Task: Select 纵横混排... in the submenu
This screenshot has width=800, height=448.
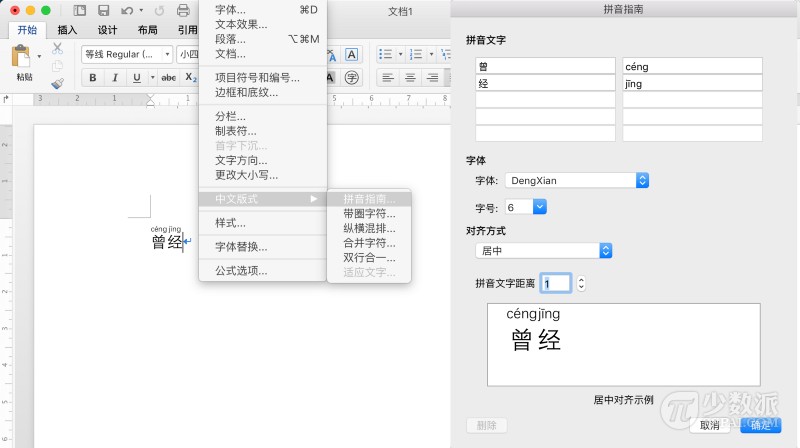Action: click(369, 229)
